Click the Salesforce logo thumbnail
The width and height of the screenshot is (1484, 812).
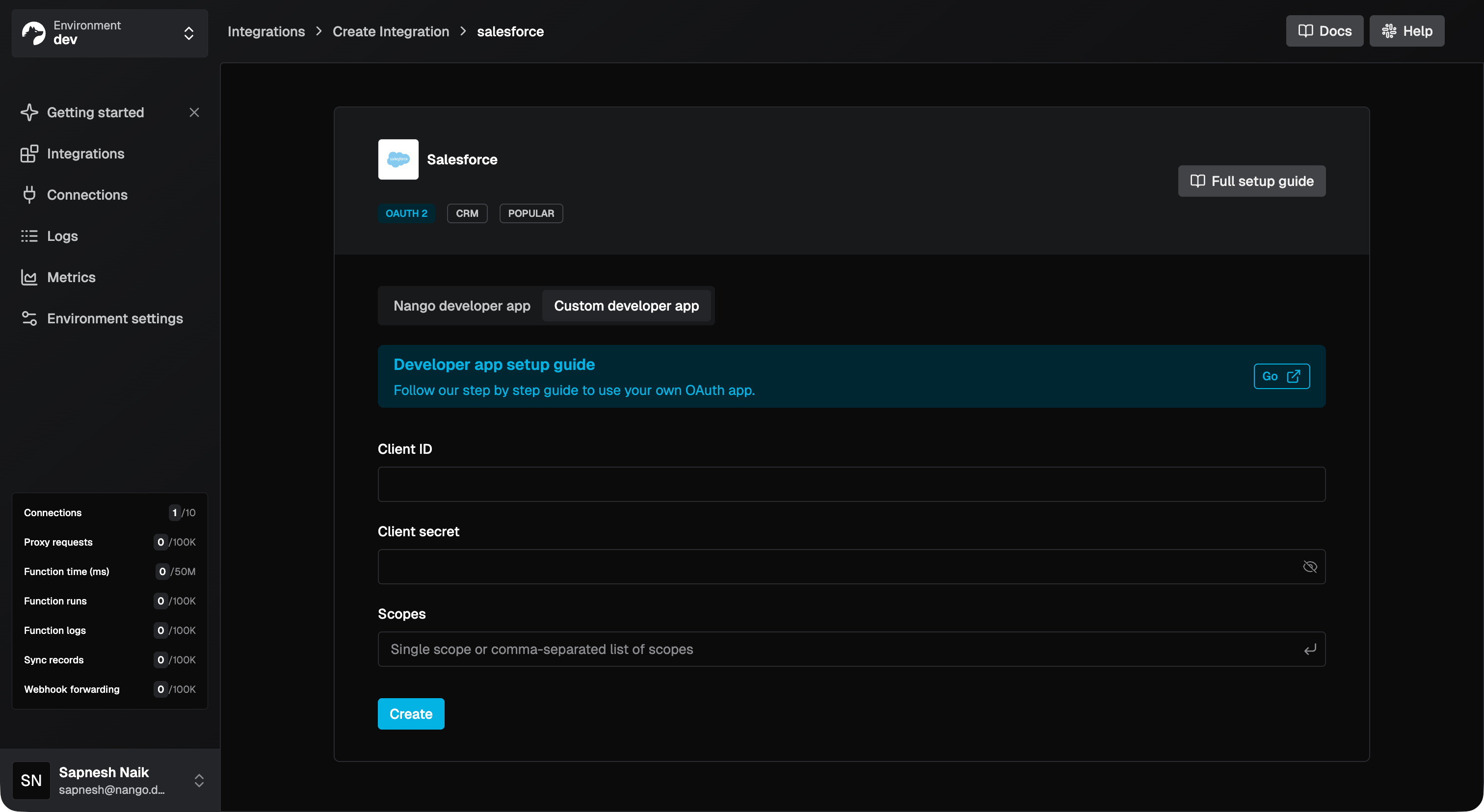398,159
